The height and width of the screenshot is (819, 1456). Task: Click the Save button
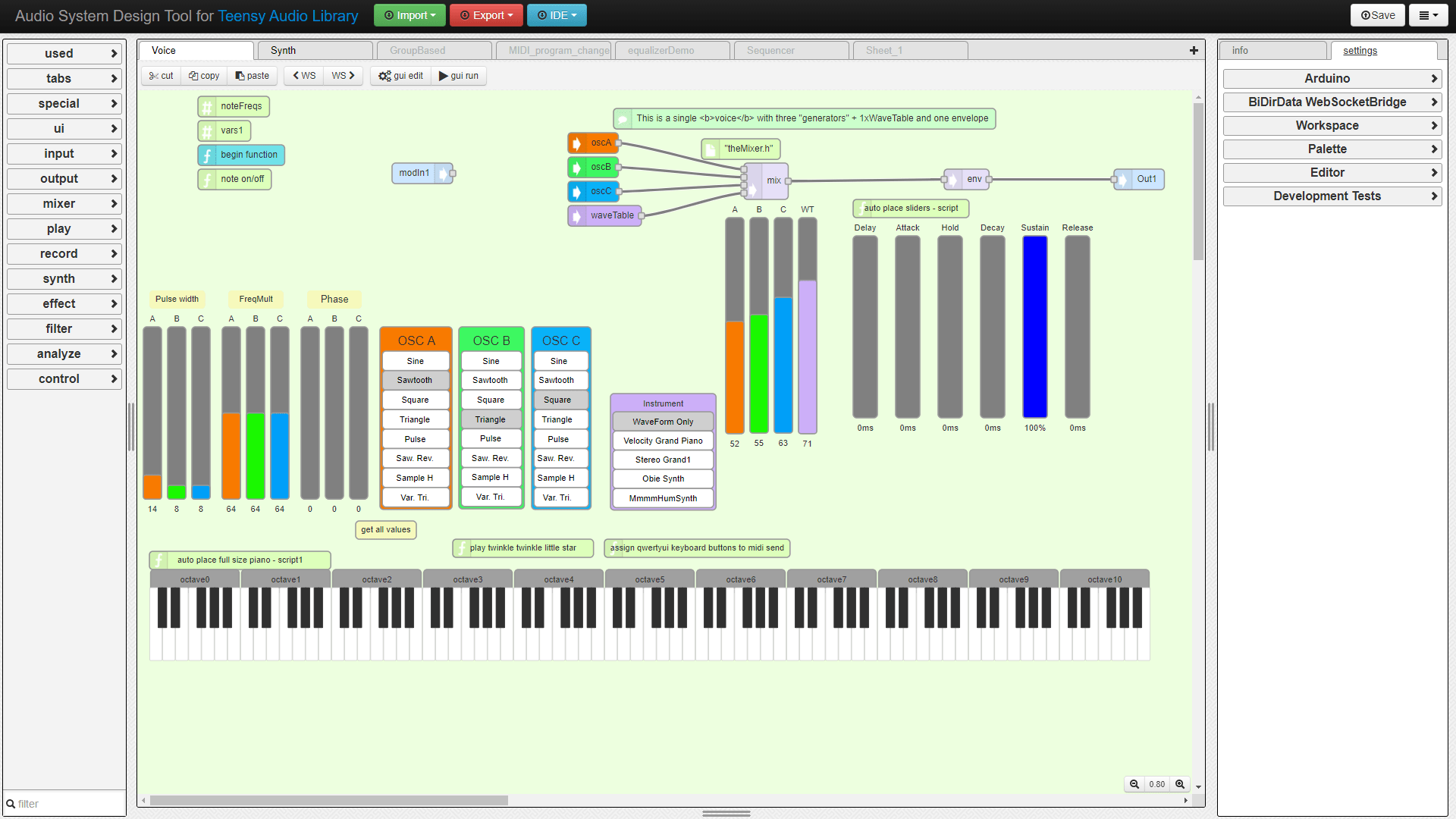coord(1377,15)
